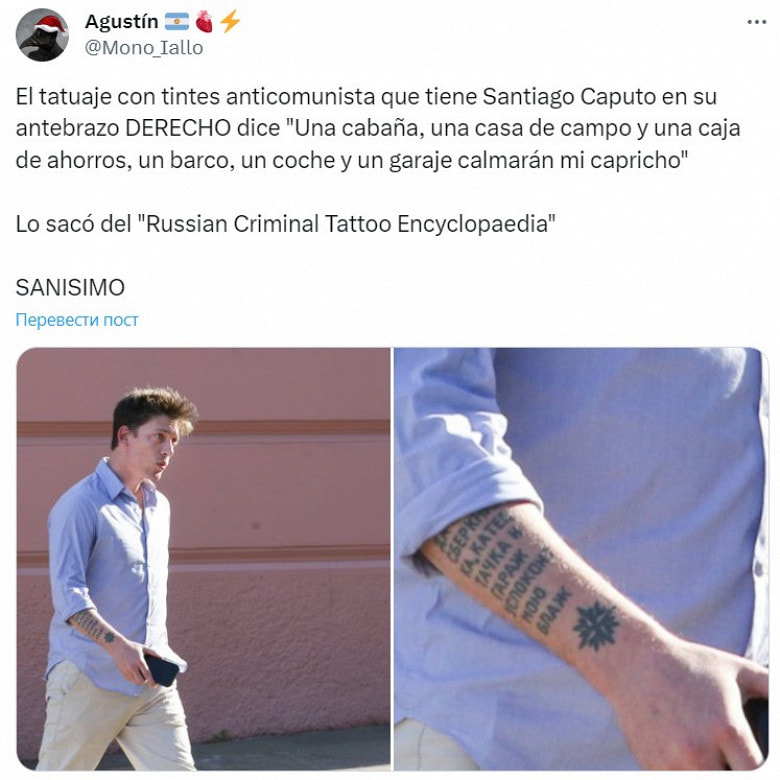Open the three-dot more options menu
Viewport: 780px width, 780px height.
tap(757, 22)
